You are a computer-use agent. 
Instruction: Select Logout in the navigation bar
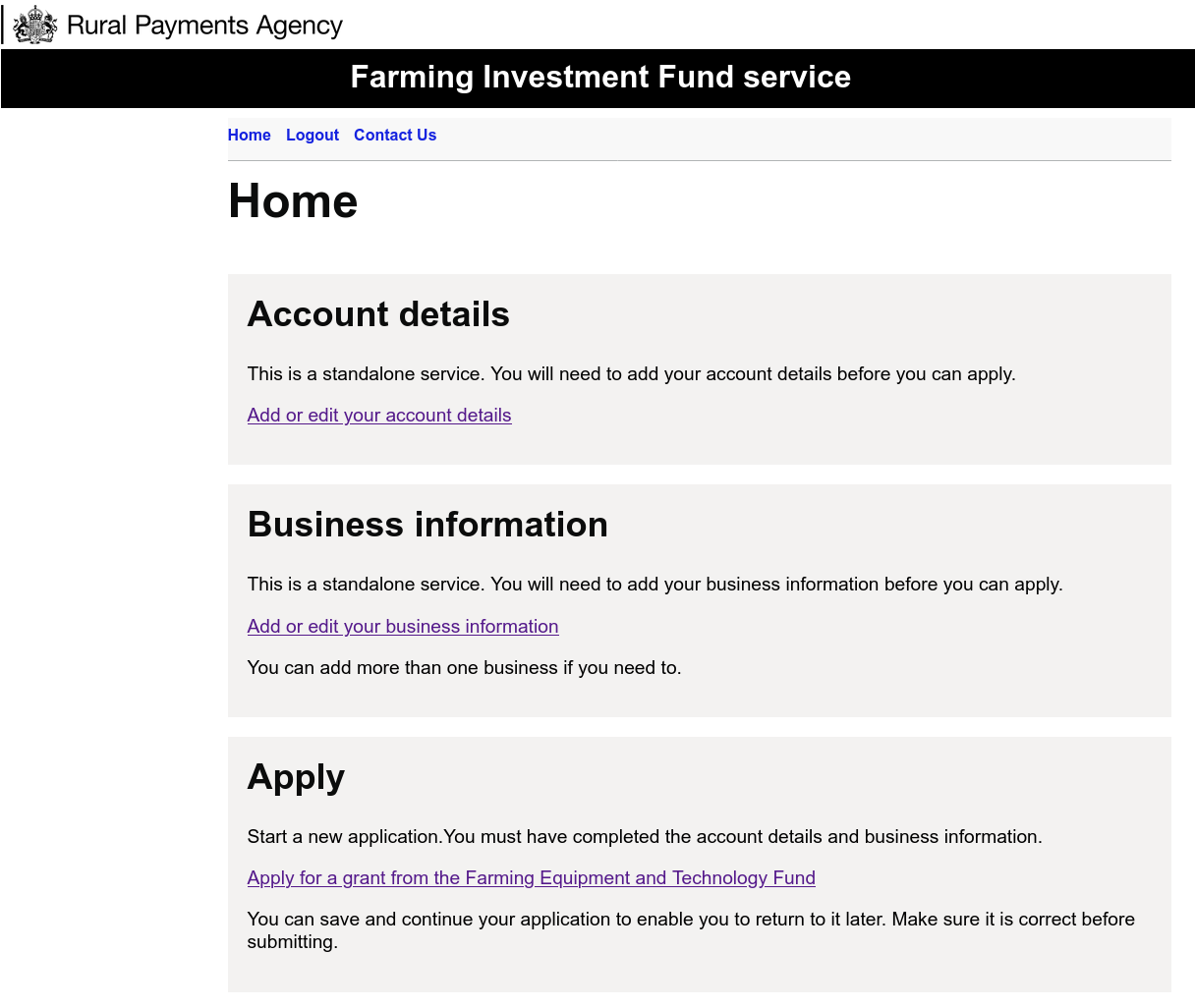[313, 136]
